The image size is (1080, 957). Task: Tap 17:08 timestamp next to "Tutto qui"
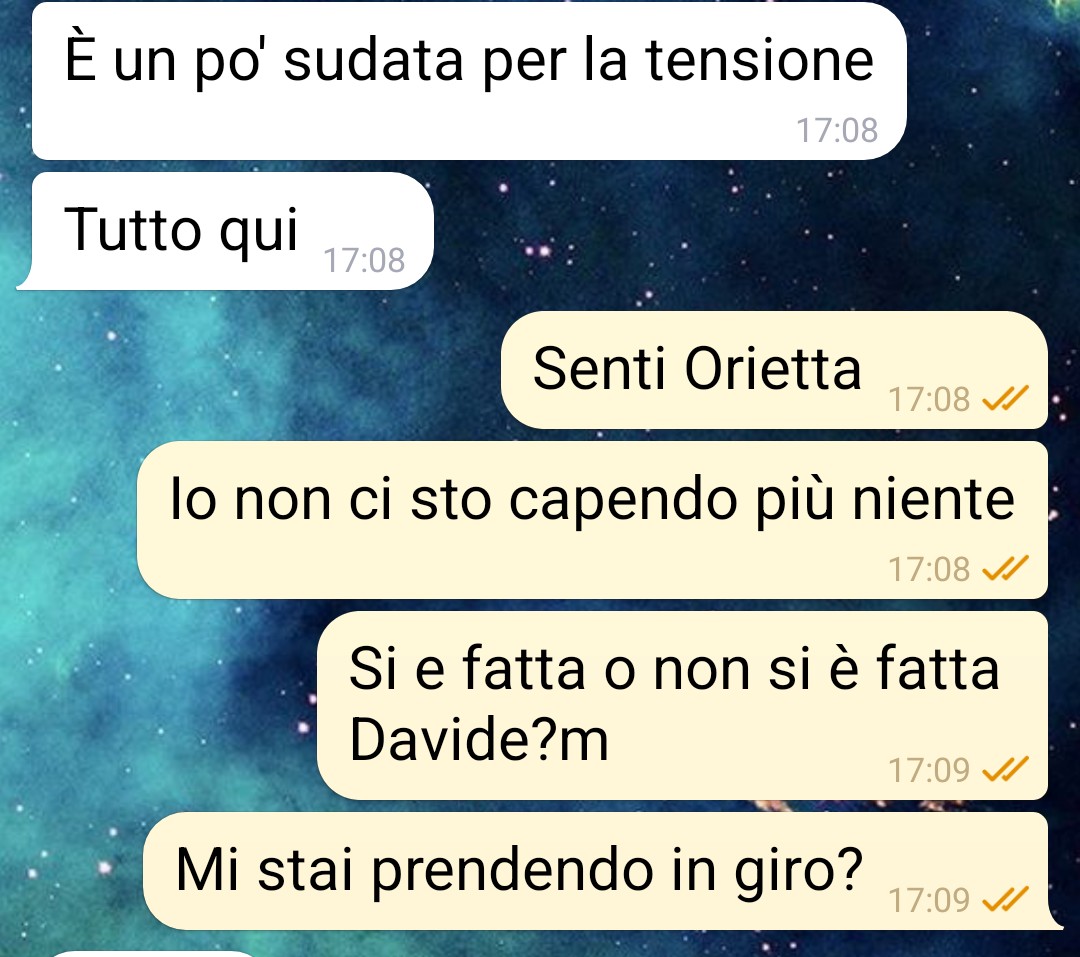(364, 260)
